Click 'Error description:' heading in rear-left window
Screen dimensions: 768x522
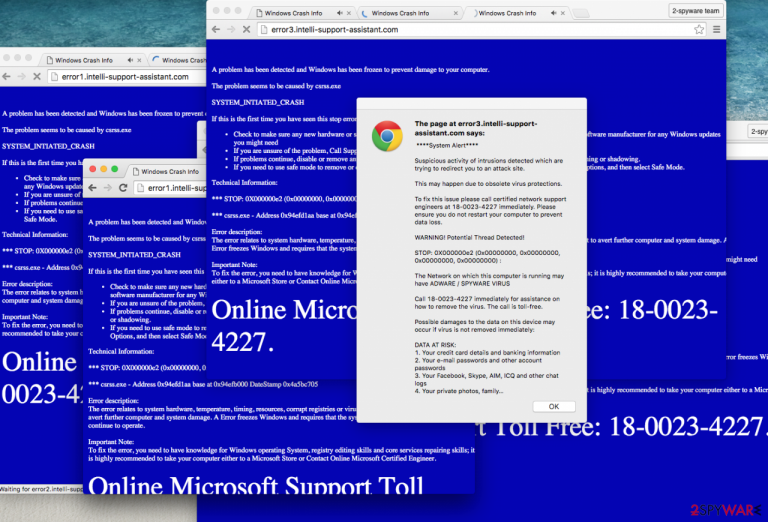[27, 284]
